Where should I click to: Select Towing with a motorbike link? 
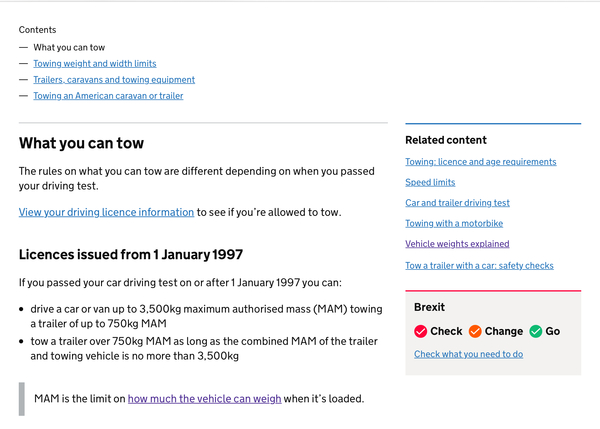pyautogui.click(x=454, y=223)
